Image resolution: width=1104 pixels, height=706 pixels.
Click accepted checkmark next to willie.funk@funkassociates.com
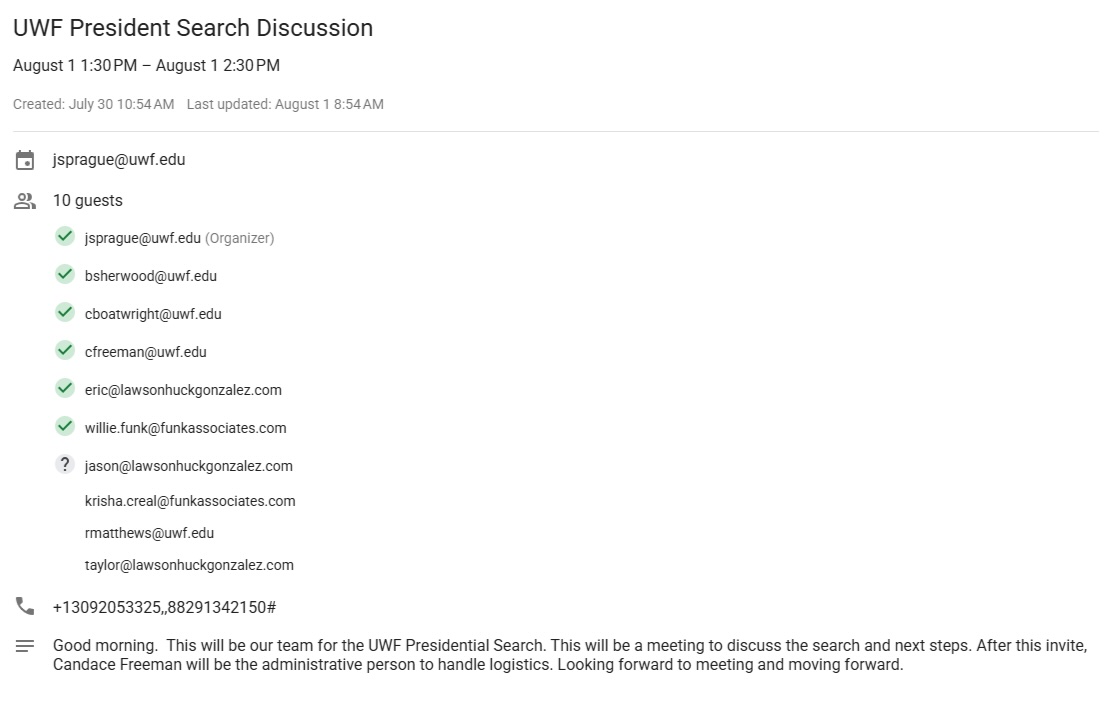pyautogui.click(x=65, y=426)
